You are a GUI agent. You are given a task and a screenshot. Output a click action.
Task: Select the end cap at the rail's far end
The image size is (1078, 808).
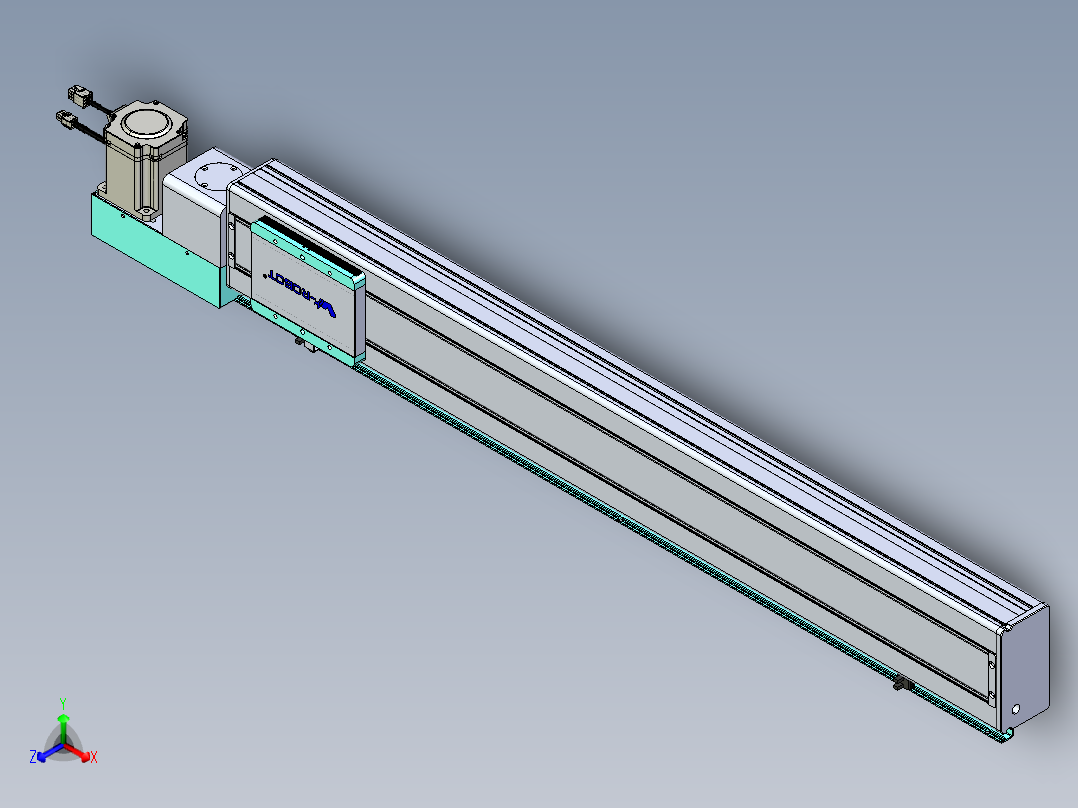click(1025, 667)
